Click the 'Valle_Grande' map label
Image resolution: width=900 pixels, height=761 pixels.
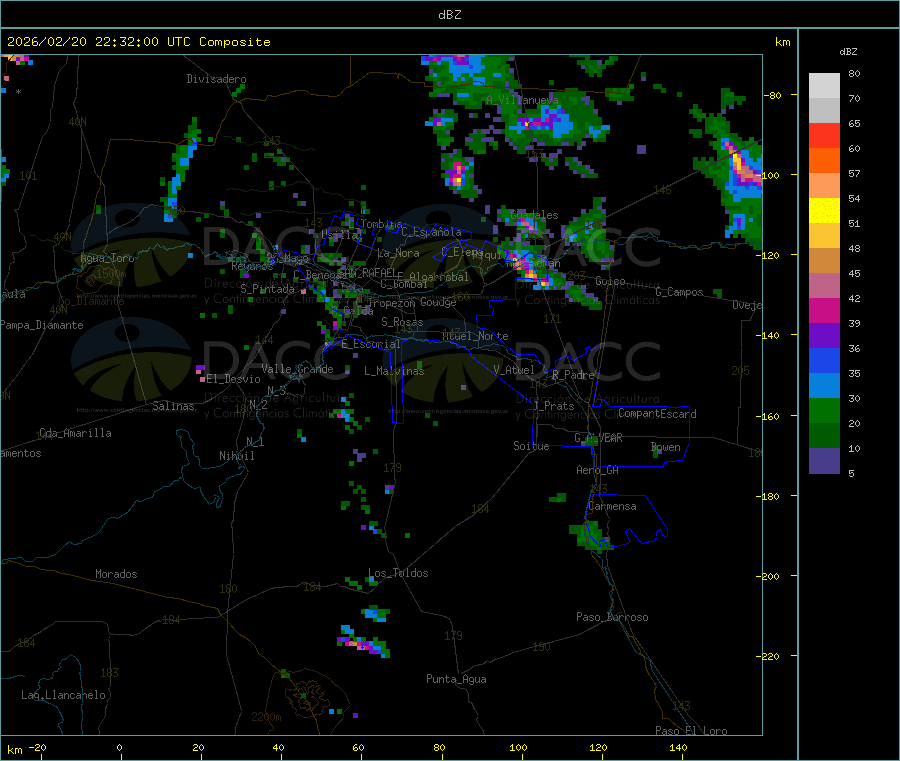(297, 369)
